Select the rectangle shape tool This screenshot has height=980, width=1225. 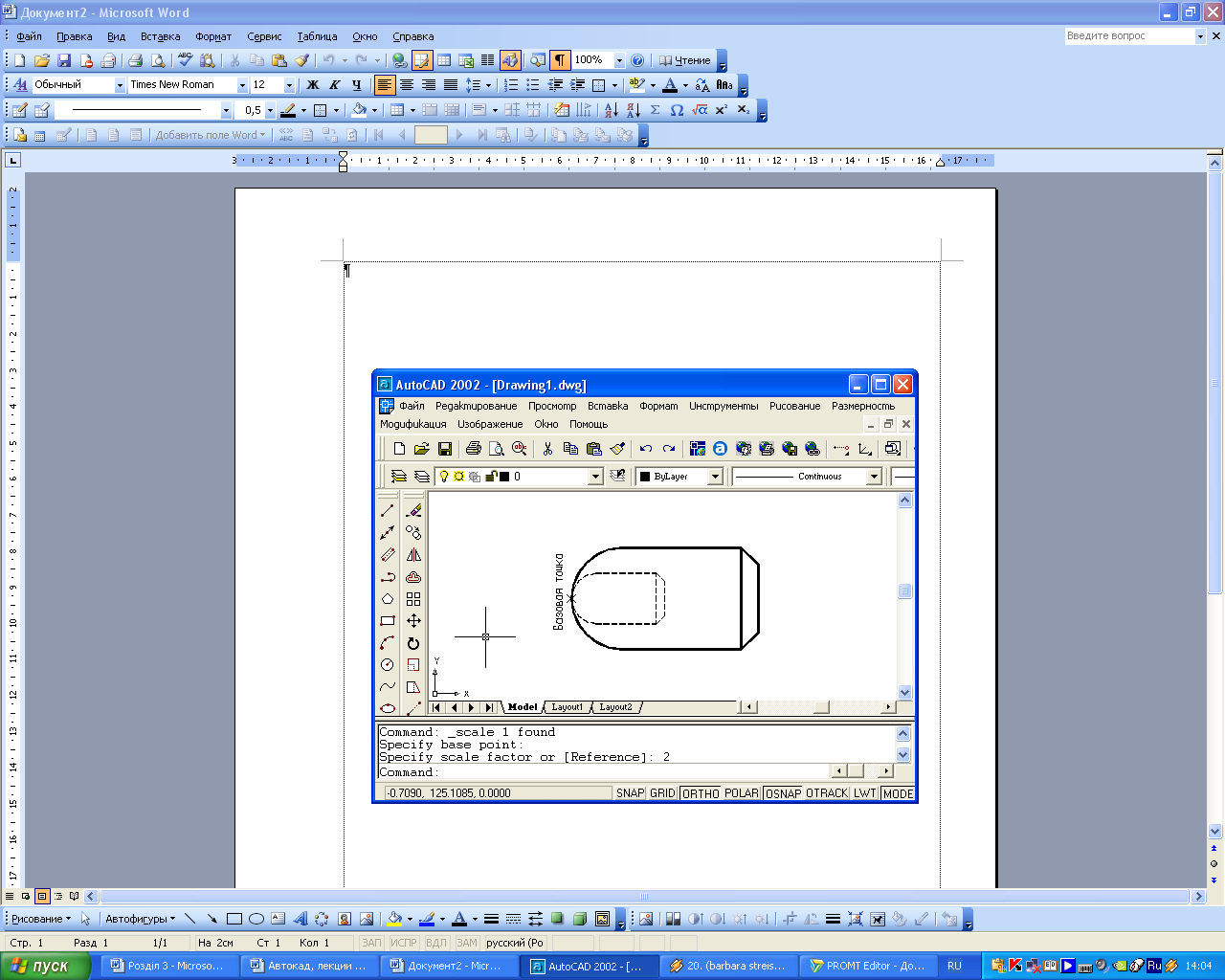[x=234, y=919]
